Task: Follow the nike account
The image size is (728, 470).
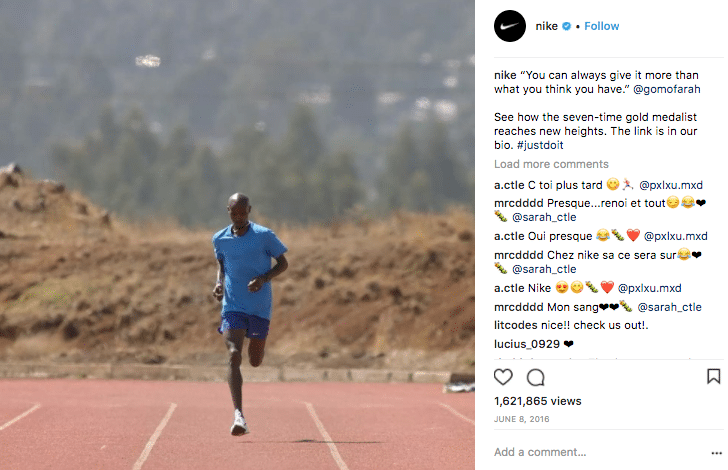Action: pos(602,26)
